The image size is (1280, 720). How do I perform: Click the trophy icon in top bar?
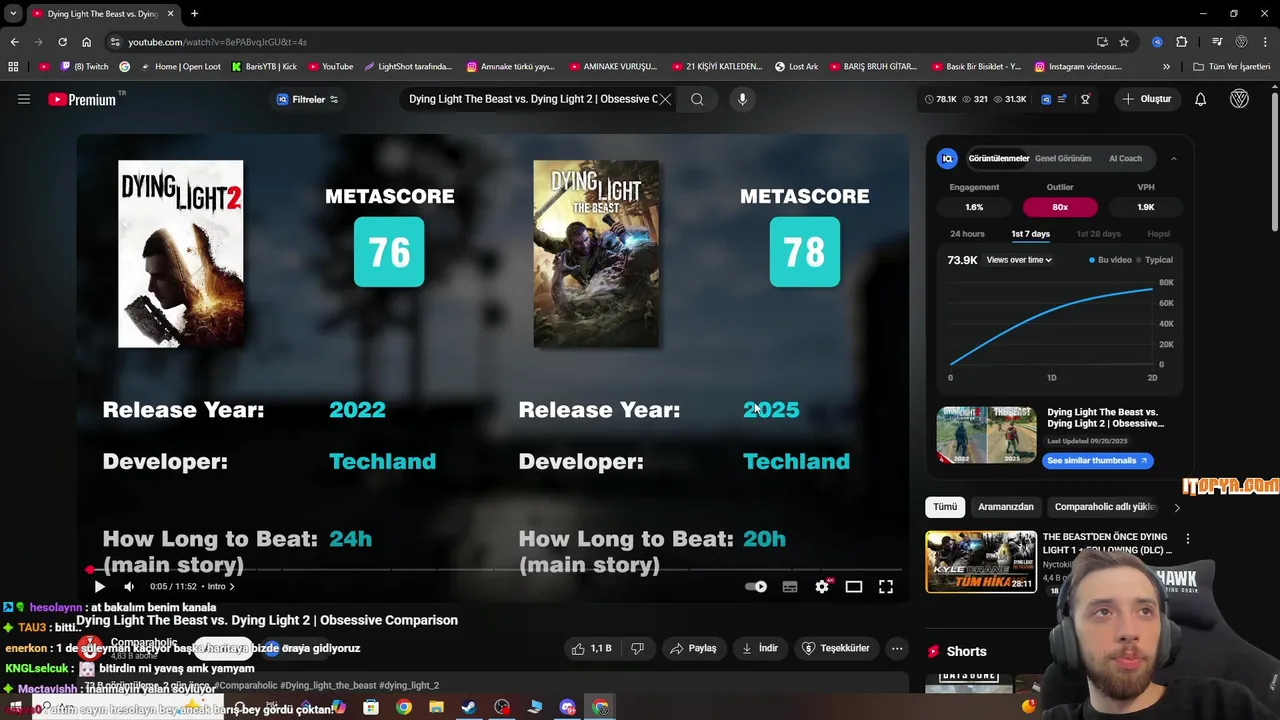pyautogui.click(x=1085, y=99)
